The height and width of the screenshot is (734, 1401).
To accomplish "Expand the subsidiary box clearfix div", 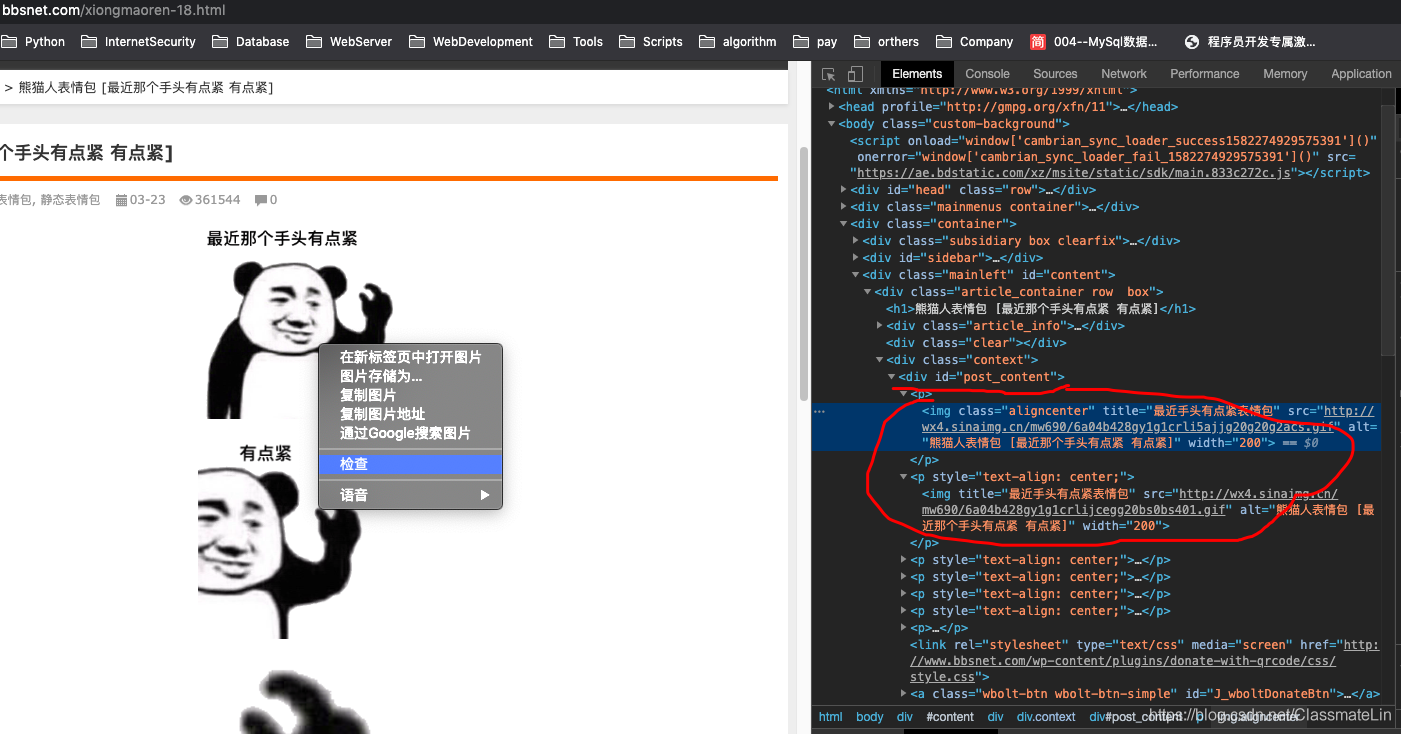I will point(856,241).
